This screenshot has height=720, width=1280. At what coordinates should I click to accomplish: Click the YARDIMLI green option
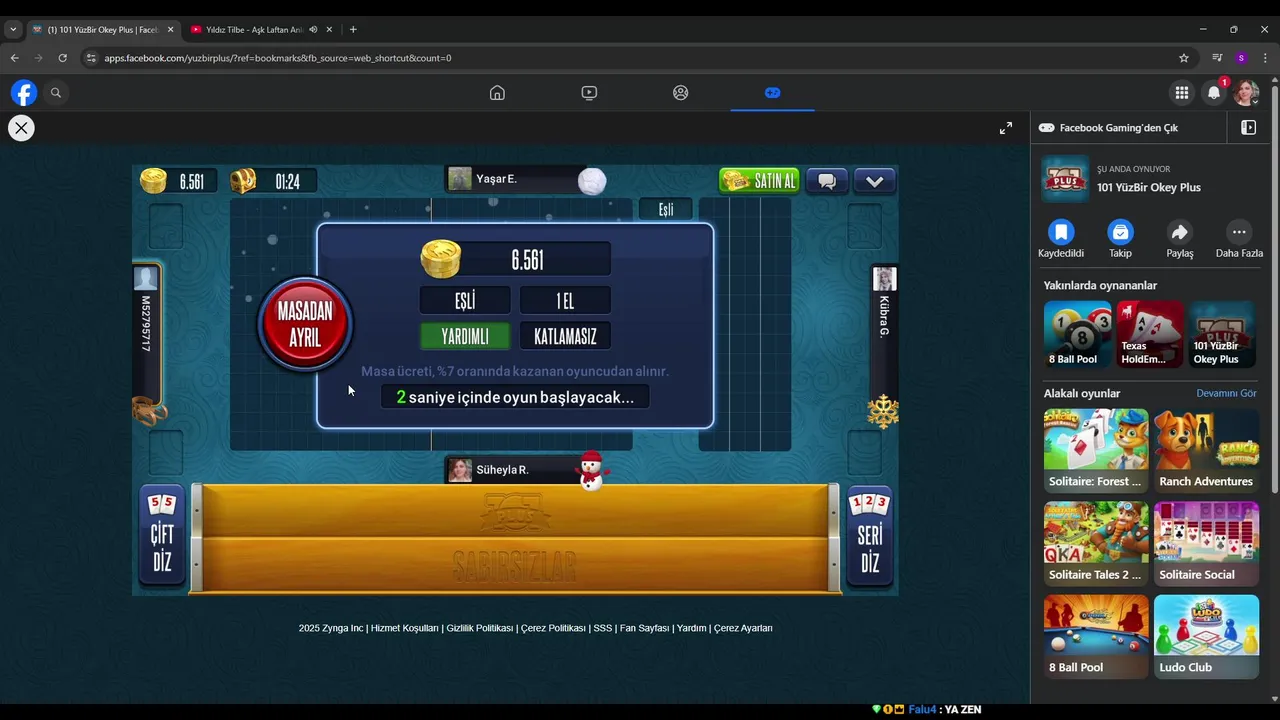coord(465,336)
